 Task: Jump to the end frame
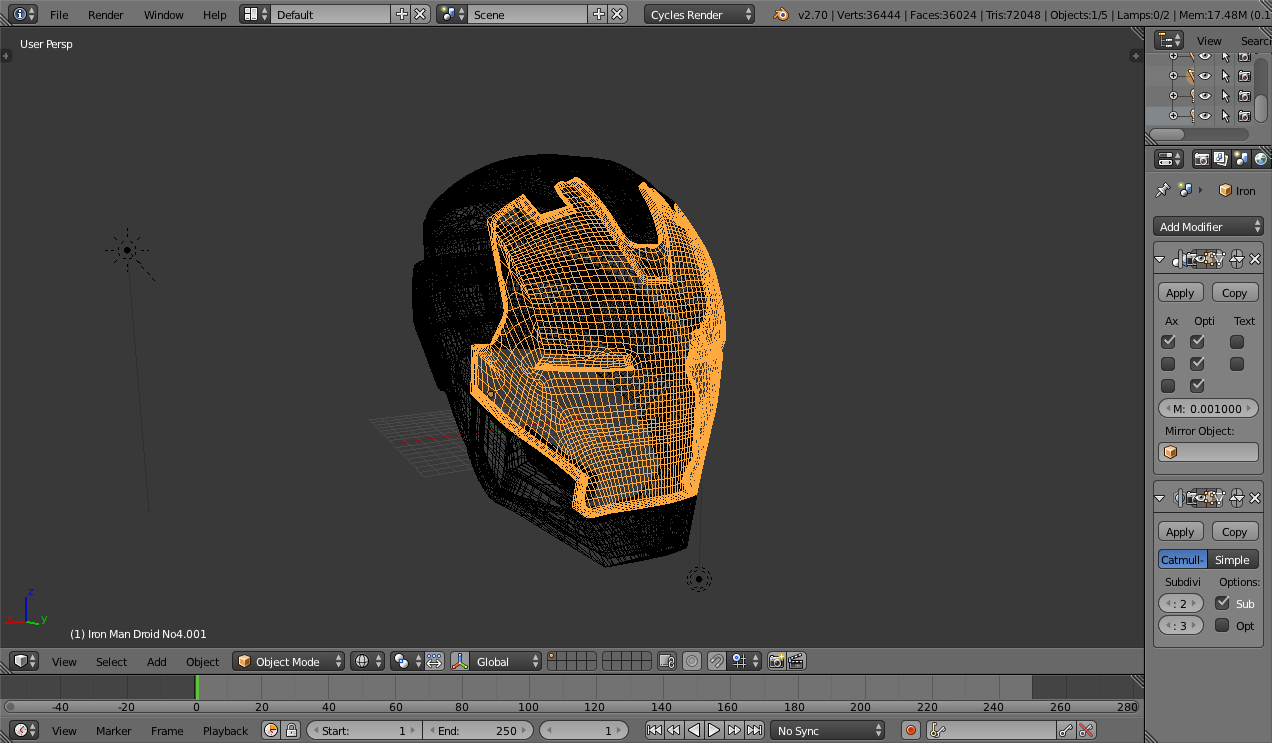[755, 730]
